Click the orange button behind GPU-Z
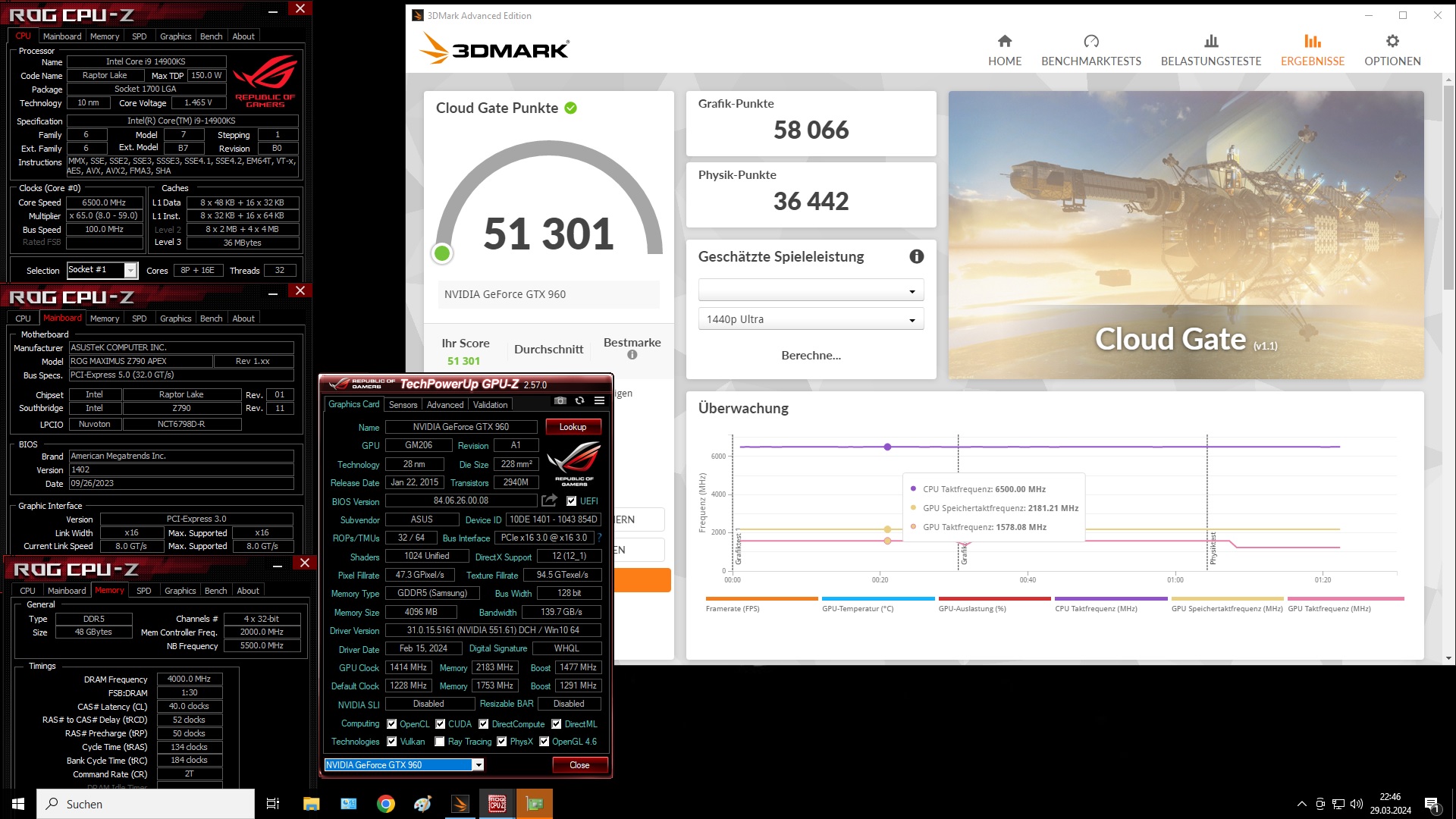 [x=642, y=580]
